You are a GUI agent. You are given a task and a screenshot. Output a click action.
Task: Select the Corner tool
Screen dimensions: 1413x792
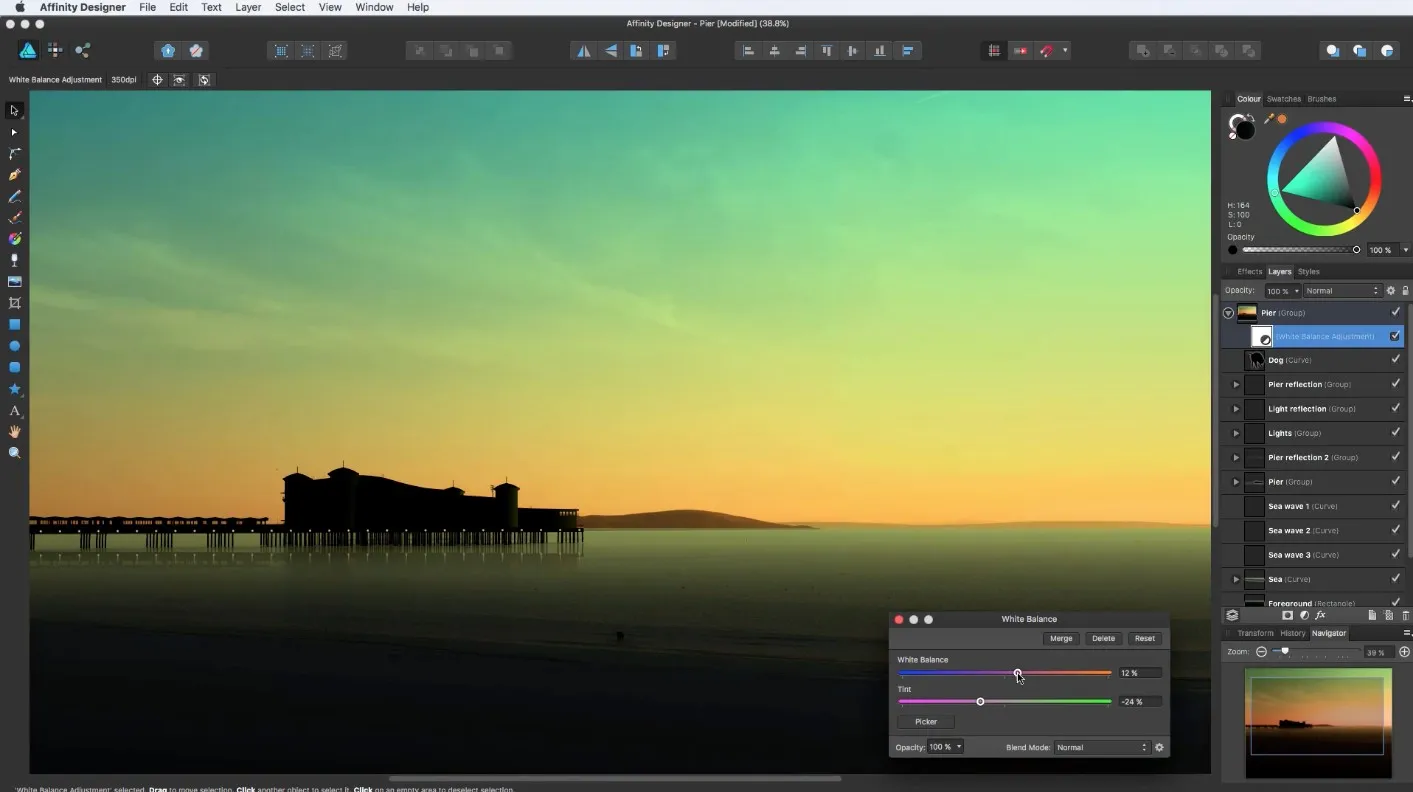pyautogui.click(x=14, y=154)
